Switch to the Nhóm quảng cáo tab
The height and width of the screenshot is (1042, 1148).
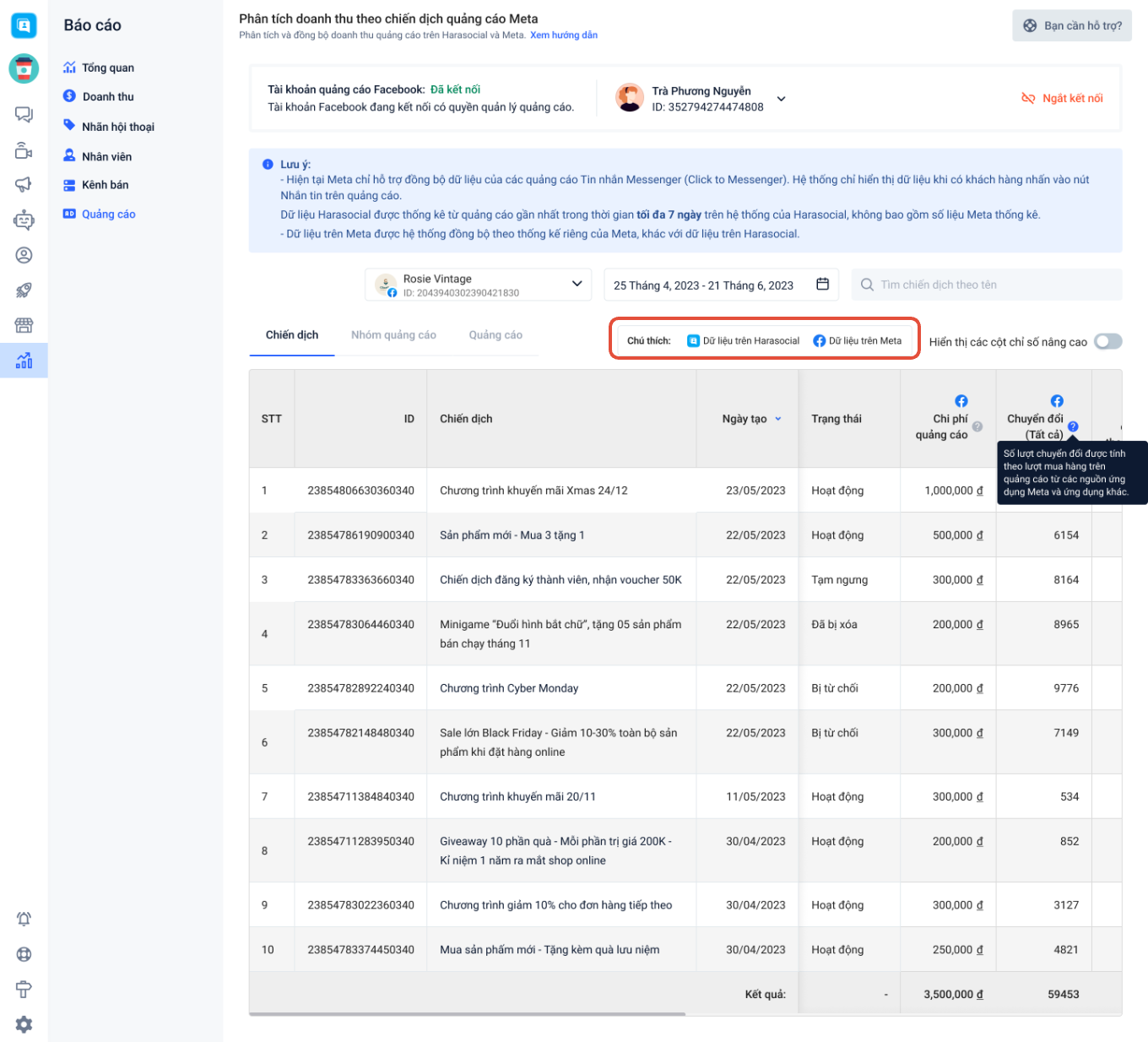pyautogui.click(x=393, y=335)
